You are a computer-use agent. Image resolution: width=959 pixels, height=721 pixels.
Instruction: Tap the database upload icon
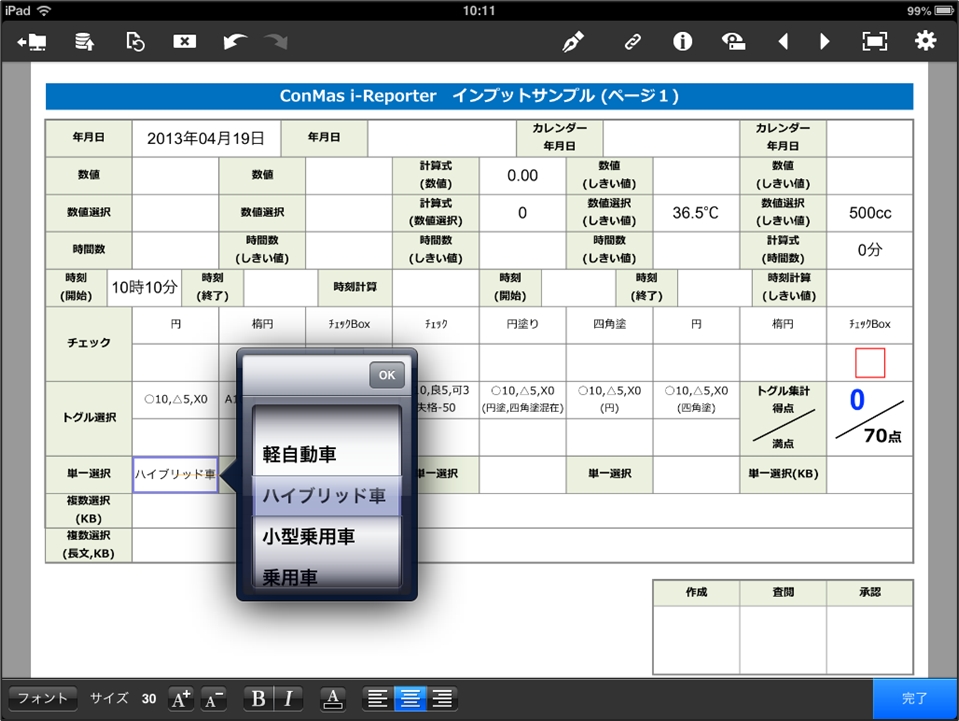click(x=85, y=41)
